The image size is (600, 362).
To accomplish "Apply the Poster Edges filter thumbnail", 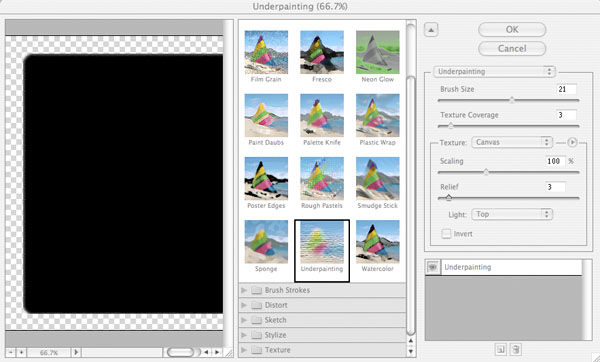I will (x=266, y=179).
